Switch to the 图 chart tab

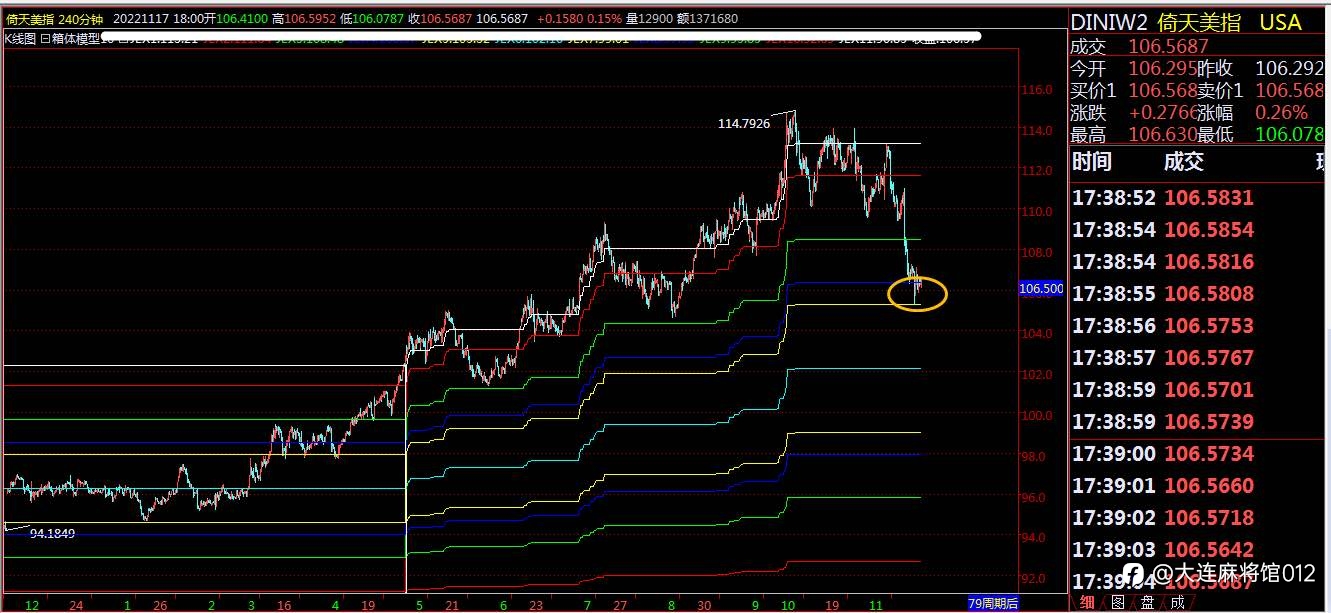pos(1117,602)
